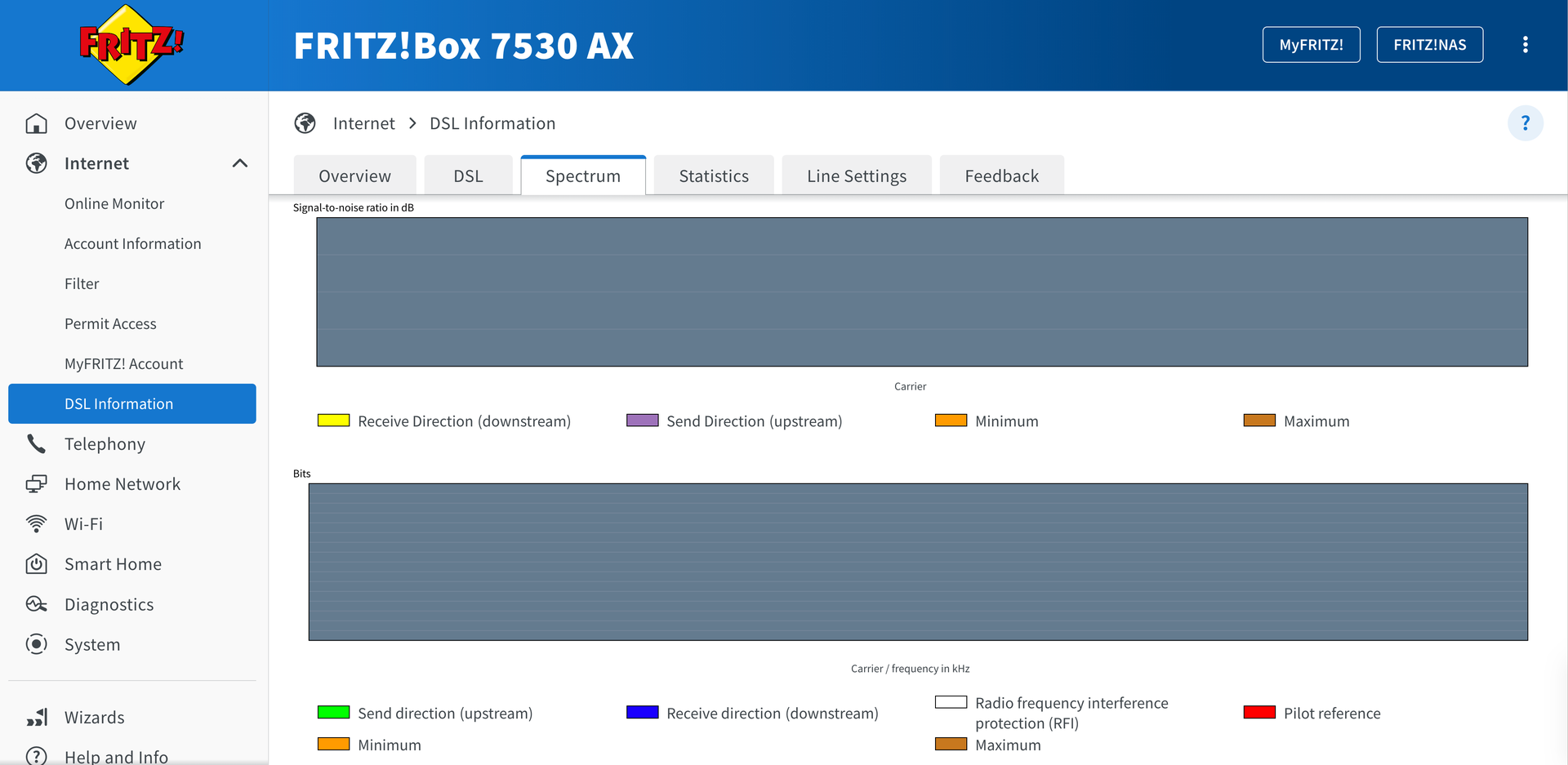Click the yellow downstream legend swatch
This screenshot has height=765, width=1568.
[333, 421]
